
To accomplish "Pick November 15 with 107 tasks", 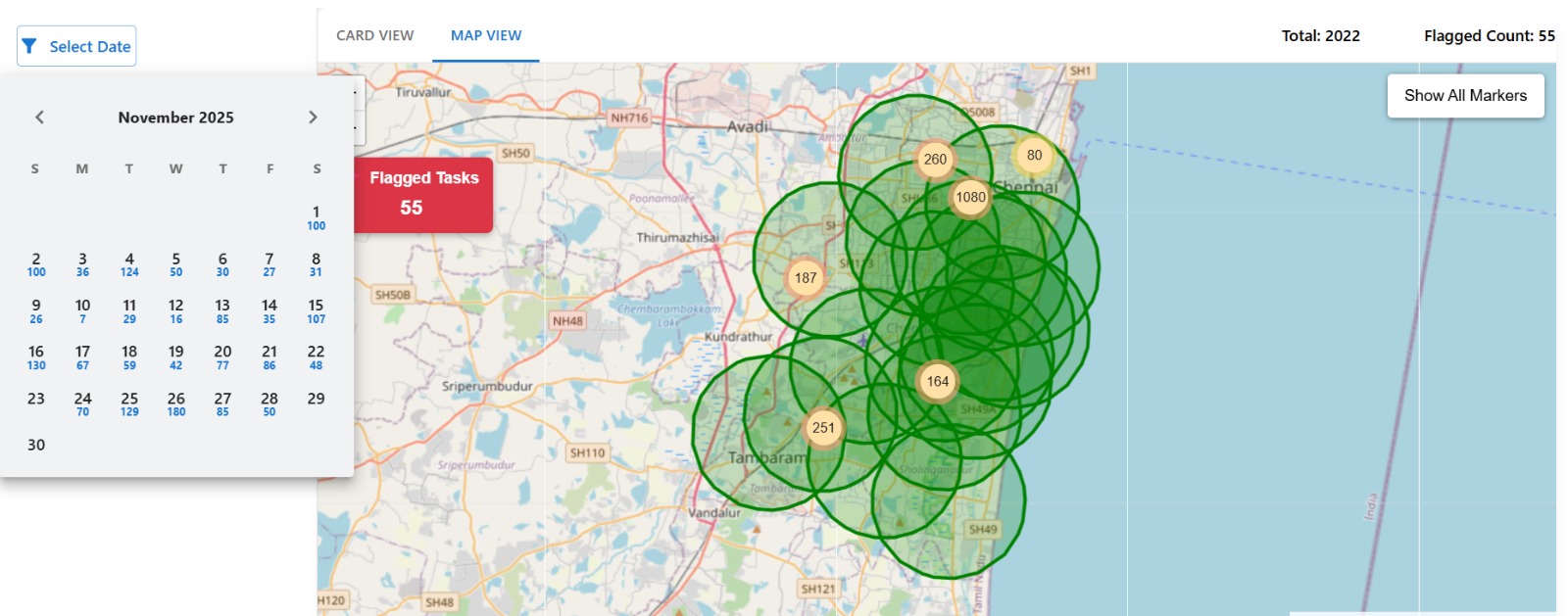I will [316, 310].
